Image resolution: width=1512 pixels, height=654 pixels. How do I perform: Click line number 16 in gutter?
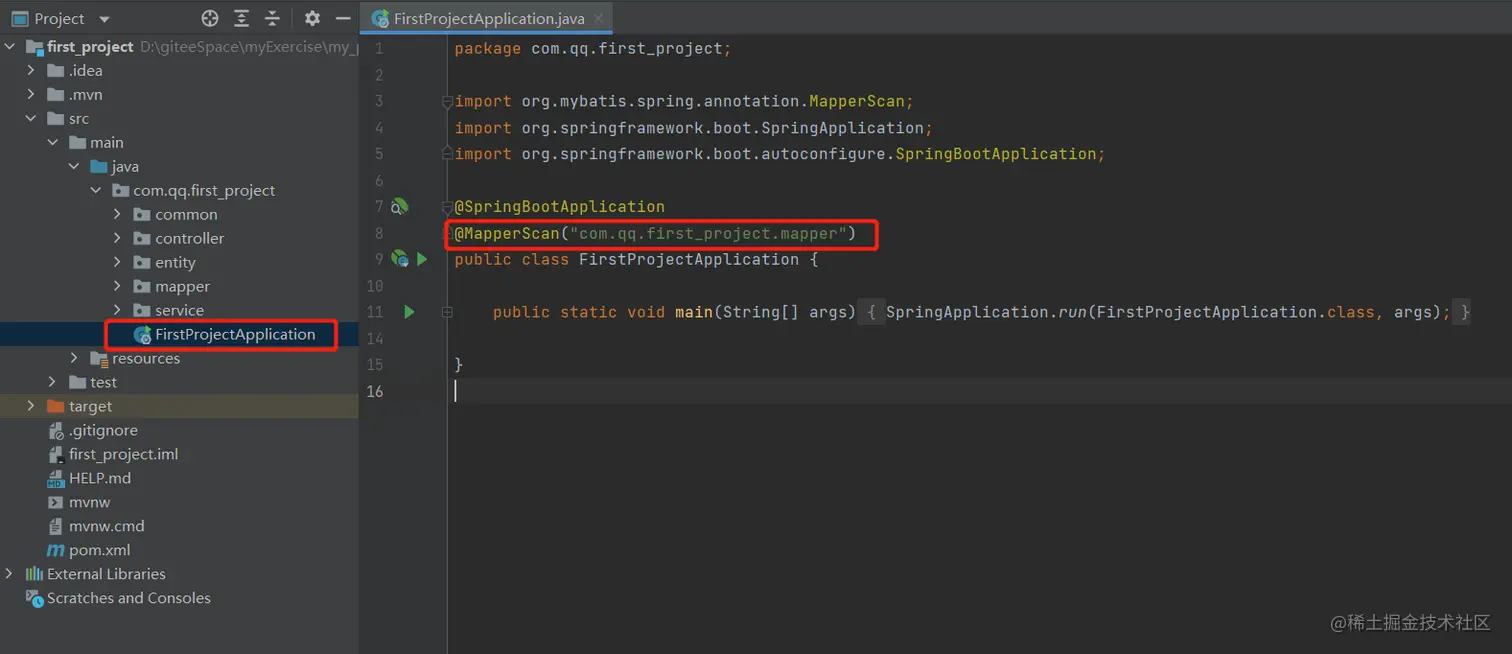pos(374,391)
